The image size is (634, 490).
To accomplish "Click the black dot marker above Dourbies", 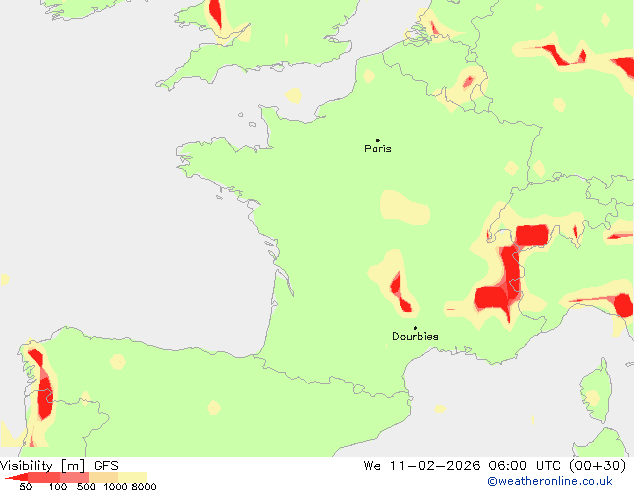I will coord(415,328).
